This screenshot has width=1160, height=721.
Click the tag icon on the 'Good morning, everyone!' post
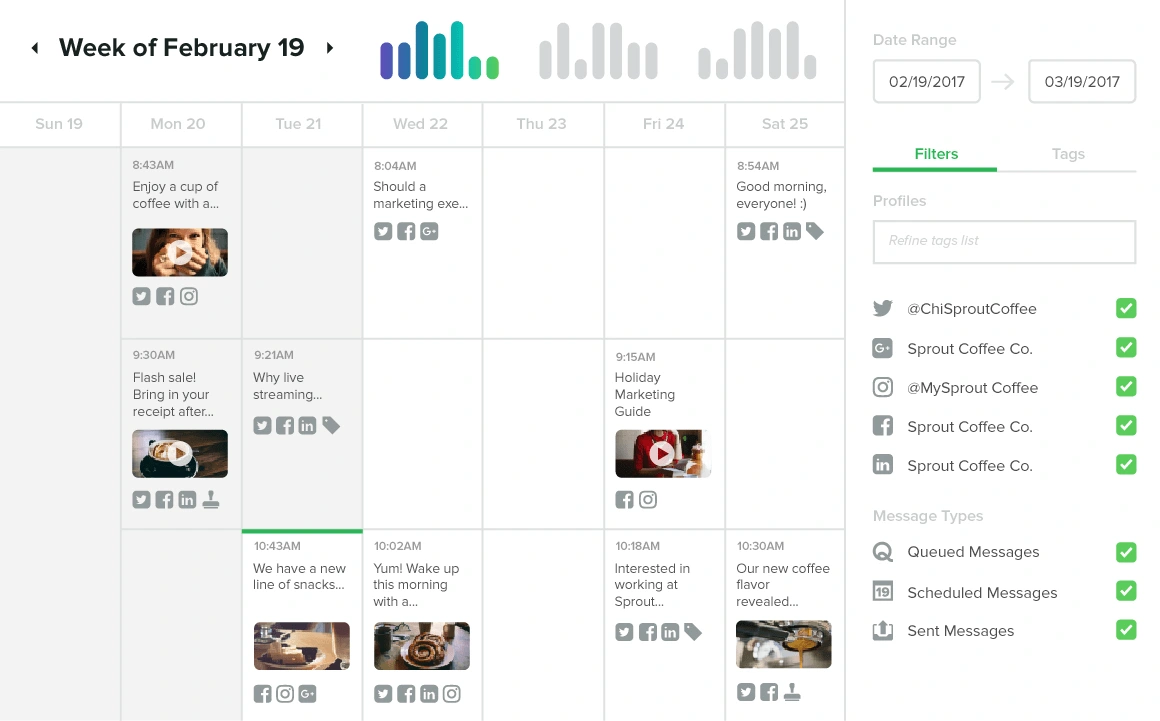tap(815, 231)
